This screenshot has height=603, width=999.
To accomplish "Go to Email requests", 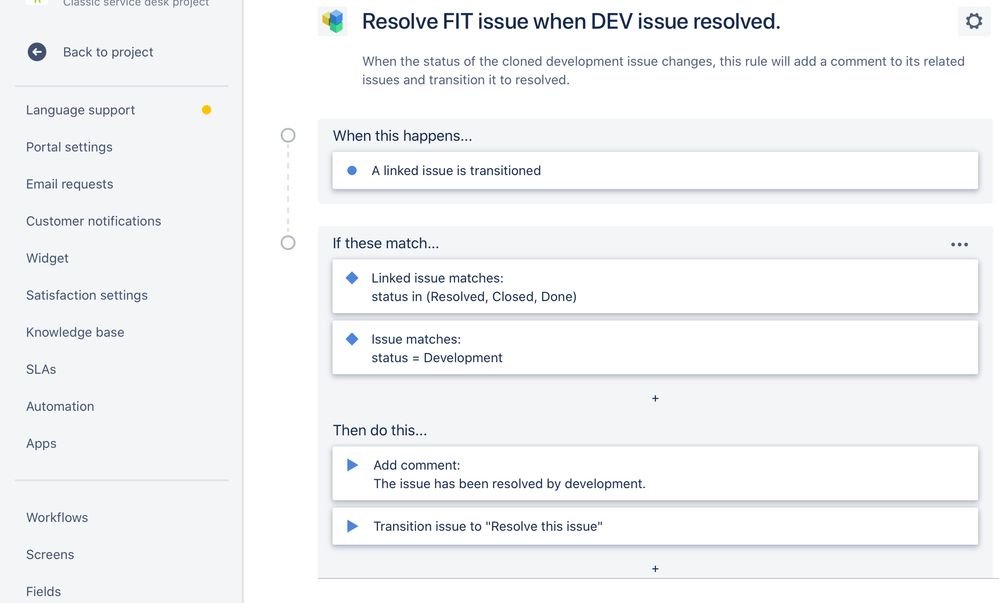I will click(69, 184).
